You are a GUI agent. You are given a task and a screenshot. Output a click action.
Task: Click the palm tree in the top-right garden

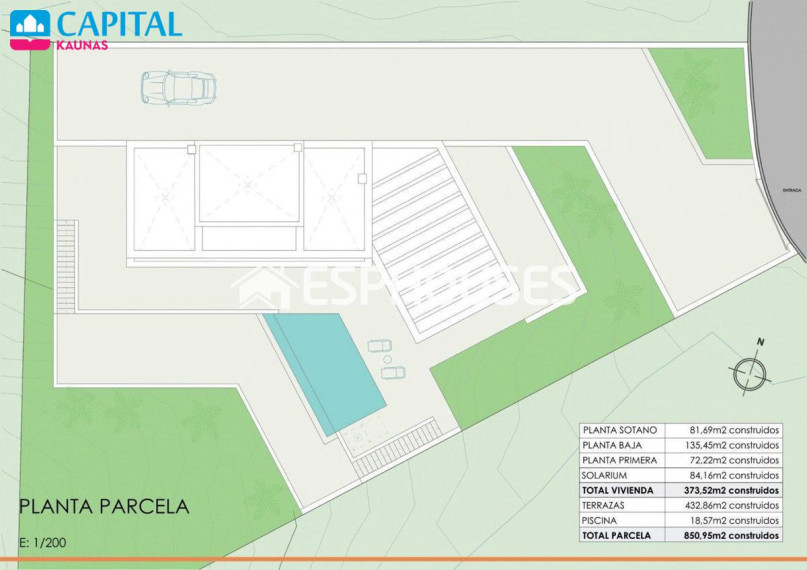696,83
